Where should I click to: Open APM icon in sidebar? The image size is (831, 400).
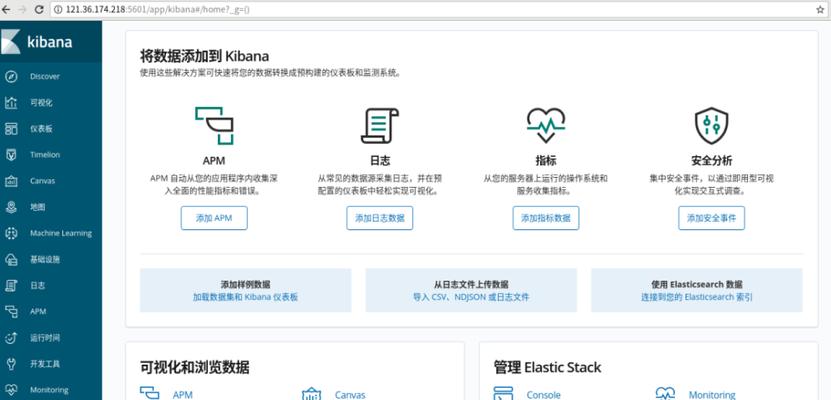tap(11, 312)
